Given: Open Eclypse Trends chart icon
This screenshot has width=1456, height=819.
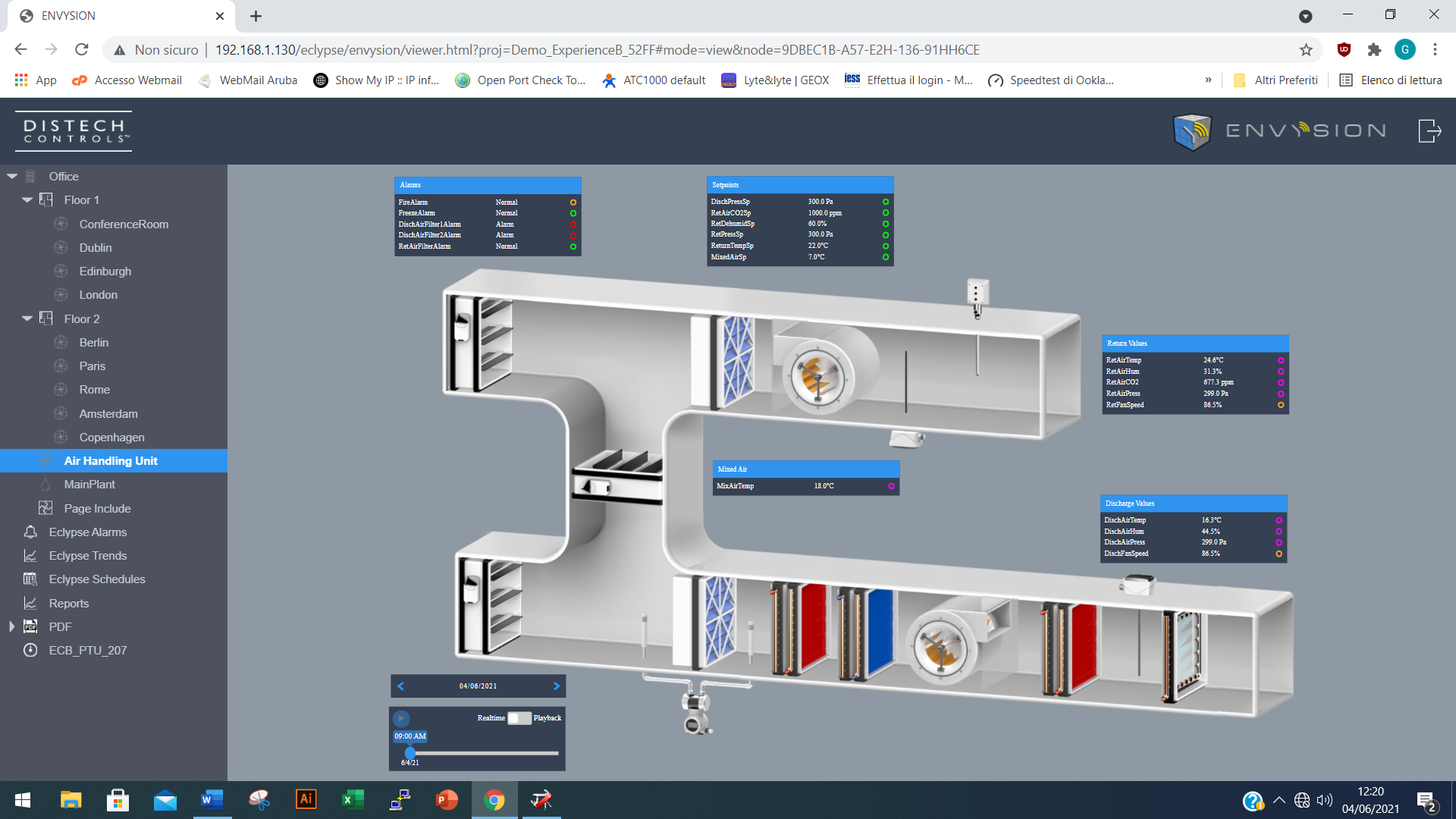Looking at the screenshot, I should click(x=30, y=555).
